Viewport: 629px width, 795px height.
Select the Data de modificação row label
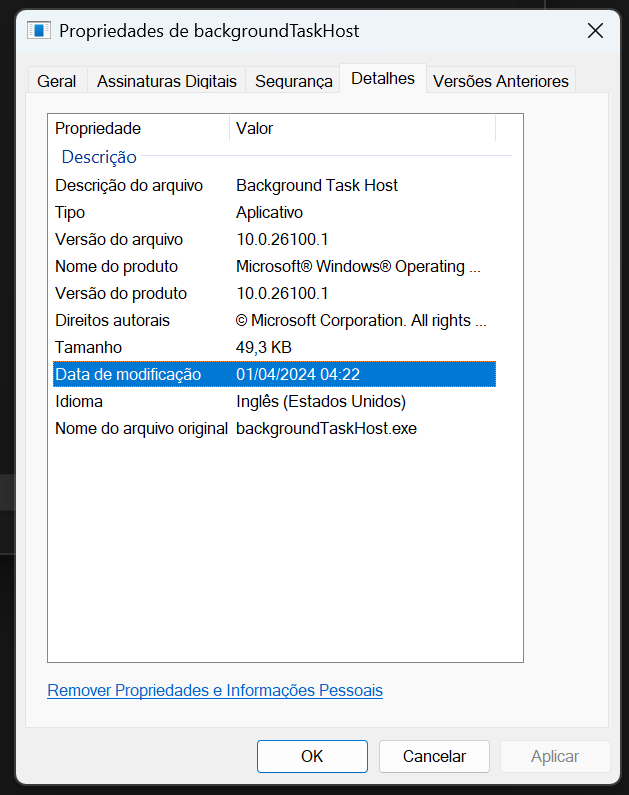click(x=128, y=374)
